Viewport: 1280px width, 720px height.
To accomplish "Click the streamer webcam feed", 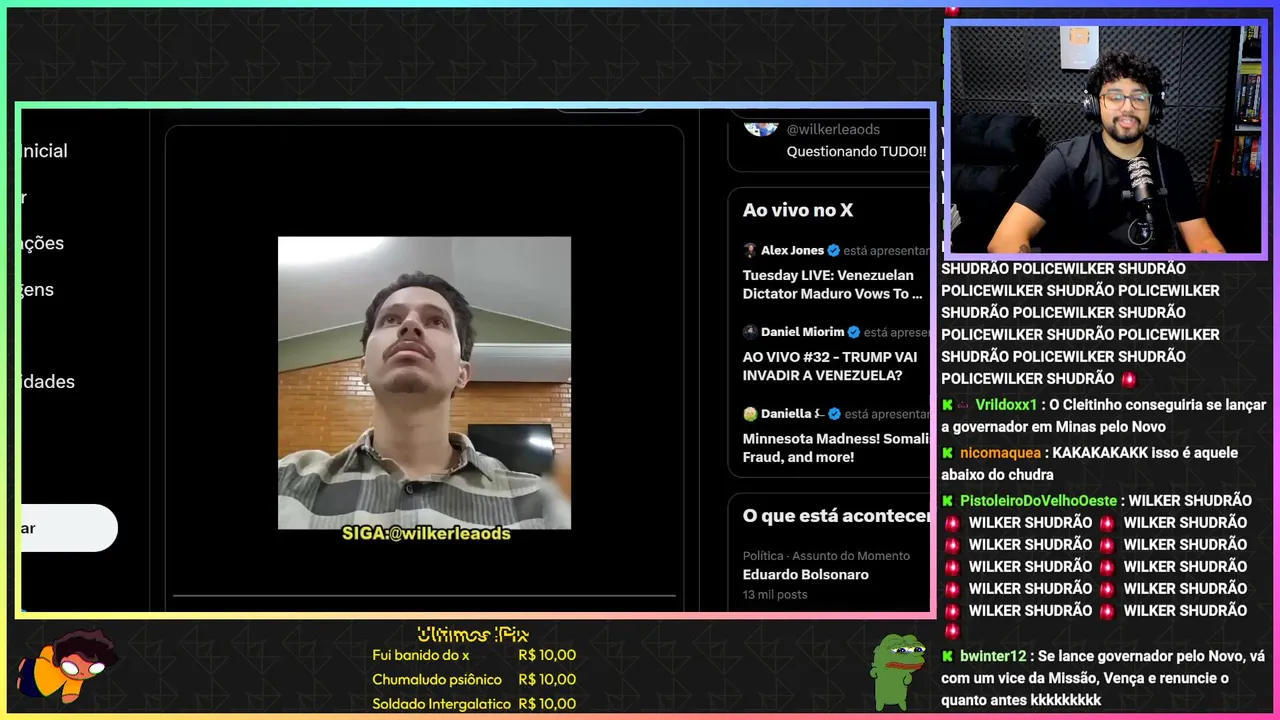I will [1105, 139].
